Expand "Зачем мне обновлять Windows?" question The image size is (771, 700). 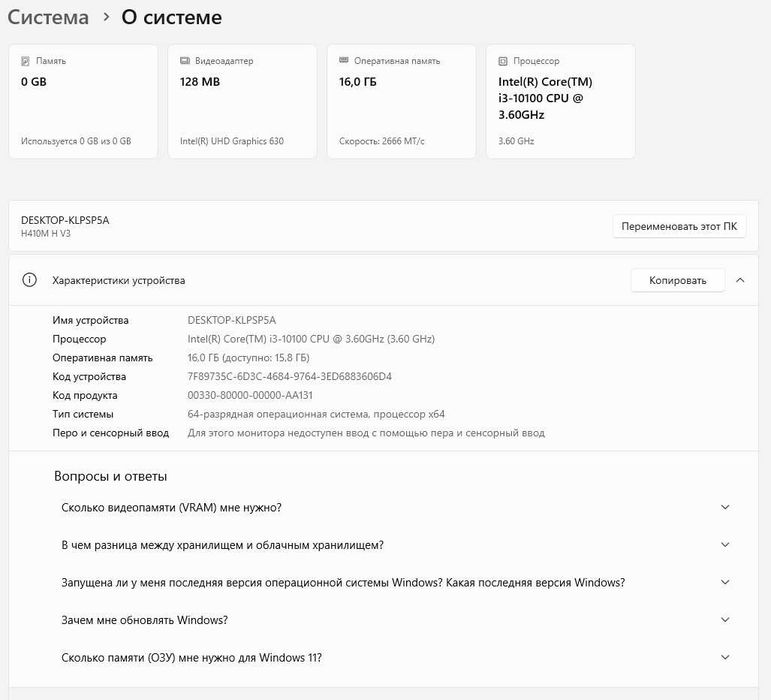725,620
